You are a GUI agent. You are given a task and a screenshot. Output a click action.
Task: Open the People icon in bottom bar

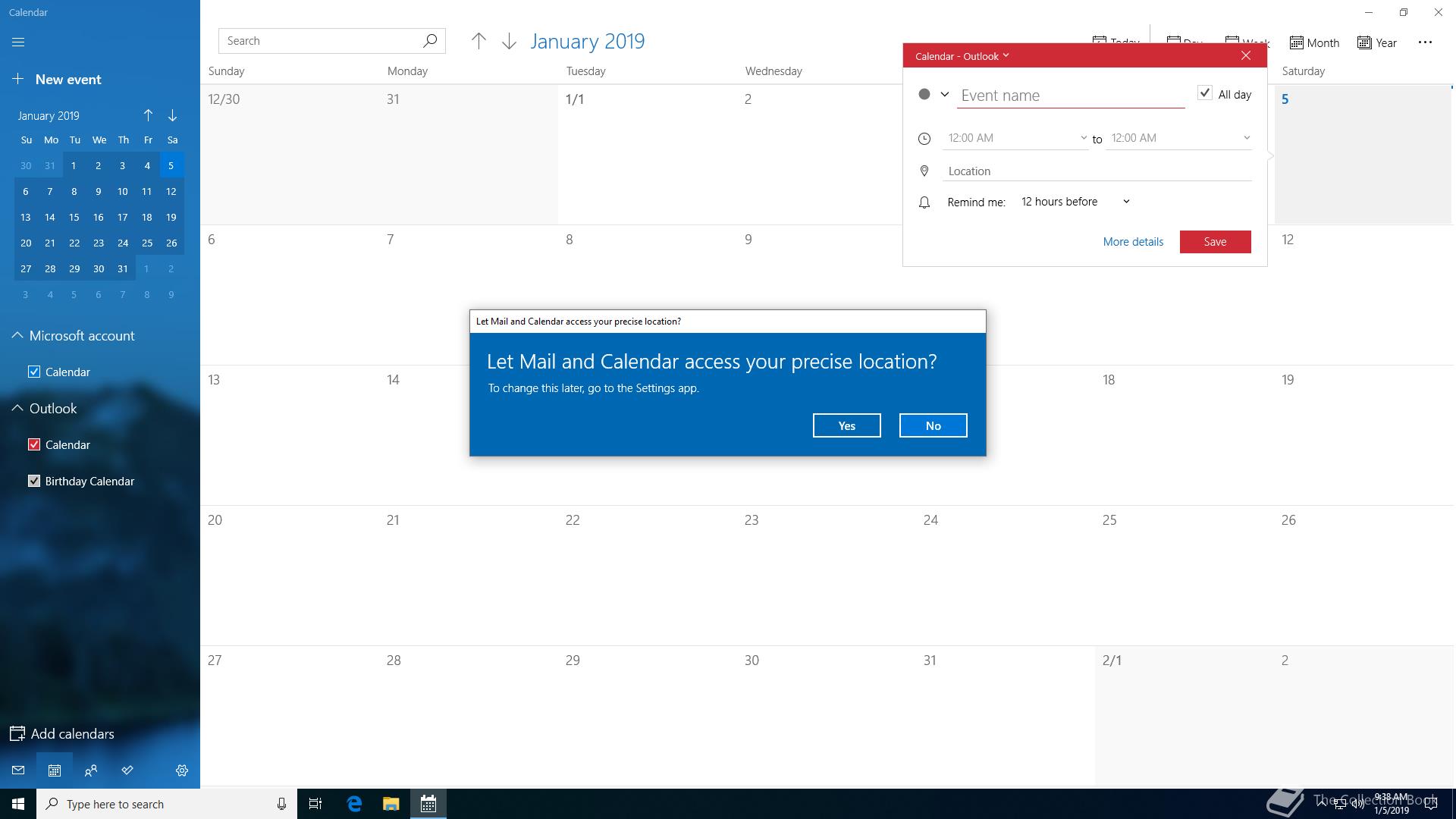pos(91,770)
